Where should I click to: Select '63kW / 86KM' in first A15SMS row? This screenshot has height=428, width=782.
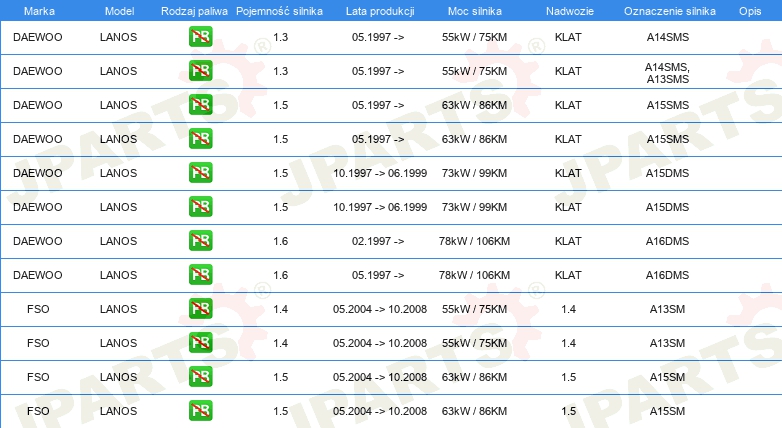tap(474, 105)
